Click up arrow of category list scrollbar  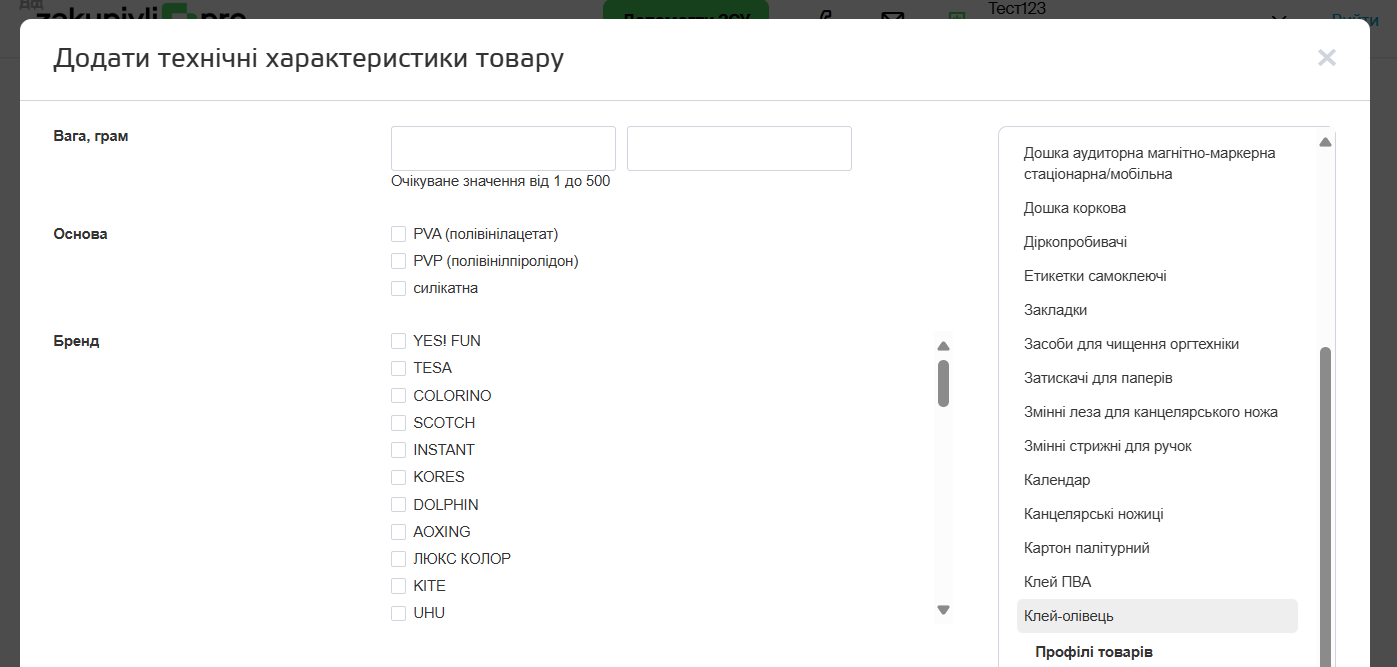[1325, 142]
